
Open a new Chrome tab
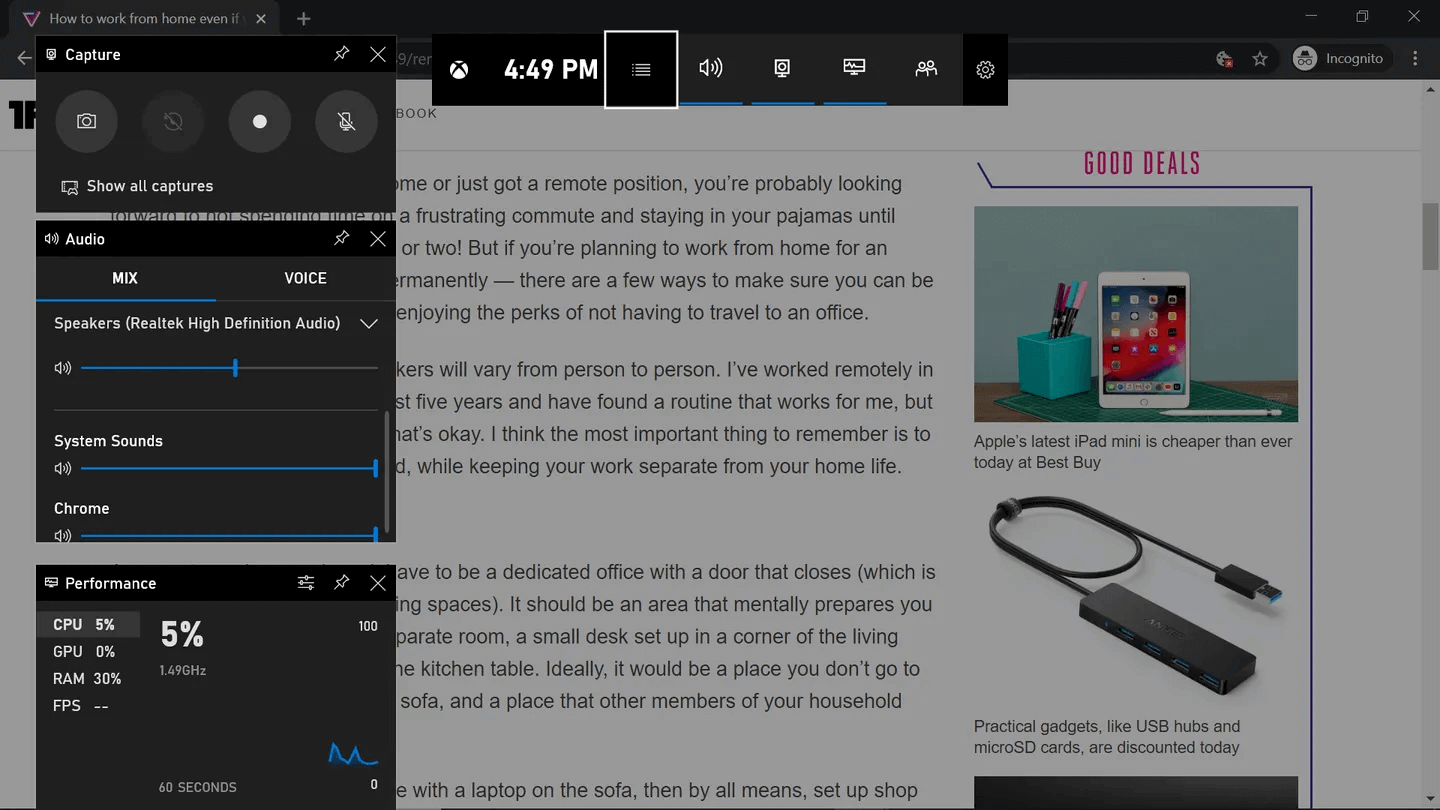tap(304, 18)
